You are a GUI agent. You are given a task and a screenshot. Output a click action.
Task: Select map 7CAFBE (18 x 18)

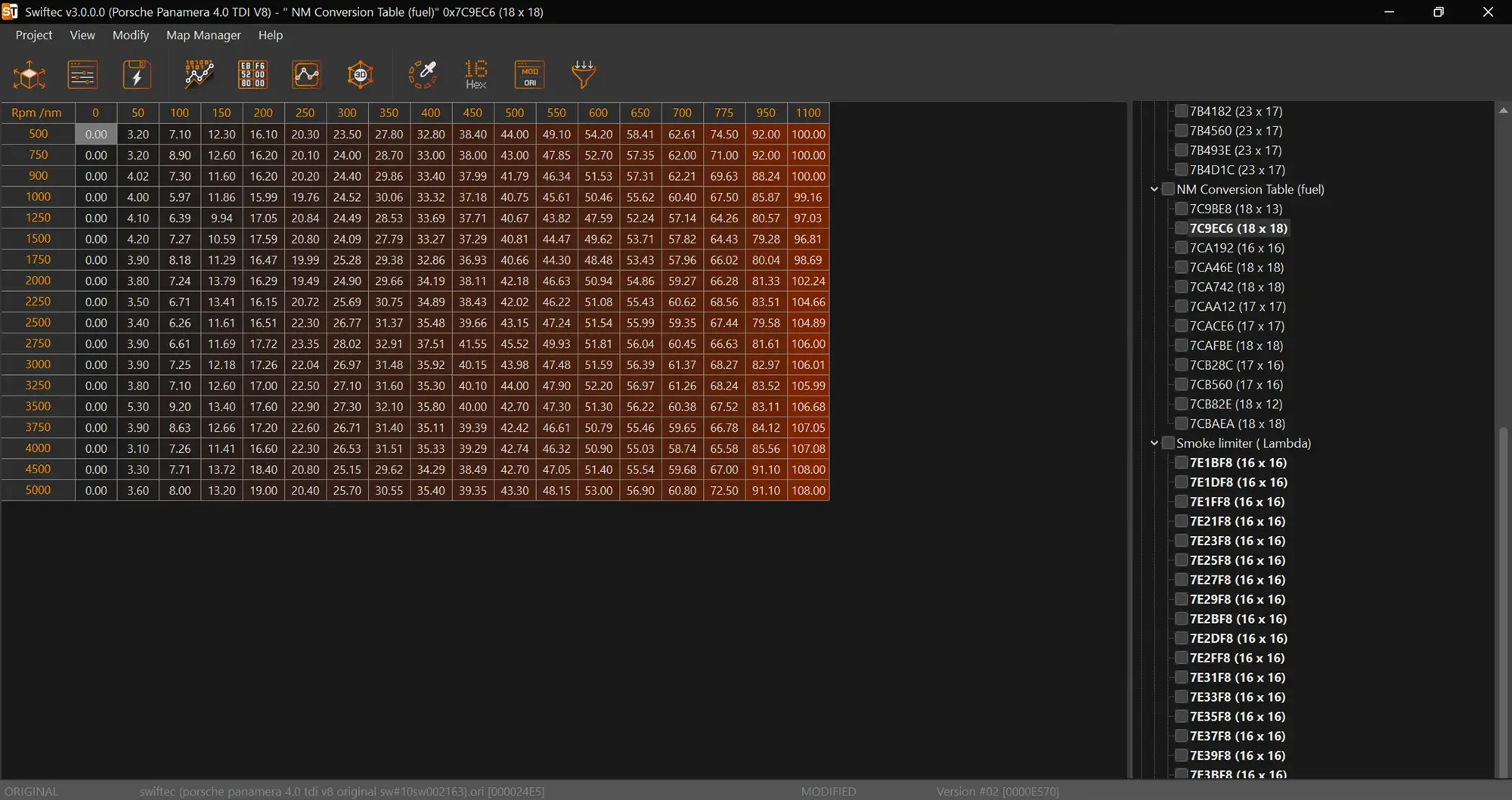[1236, 346]
